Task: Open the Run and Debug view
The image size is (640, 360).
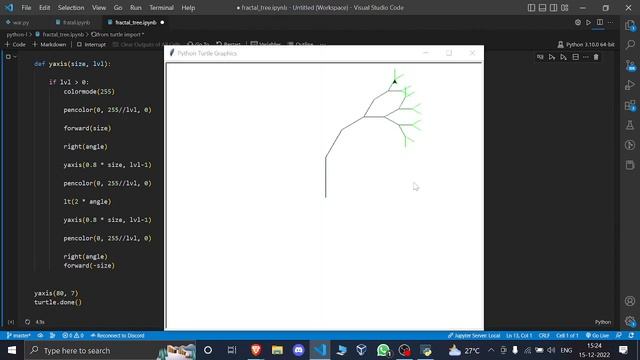Action: tap(630, 85)
